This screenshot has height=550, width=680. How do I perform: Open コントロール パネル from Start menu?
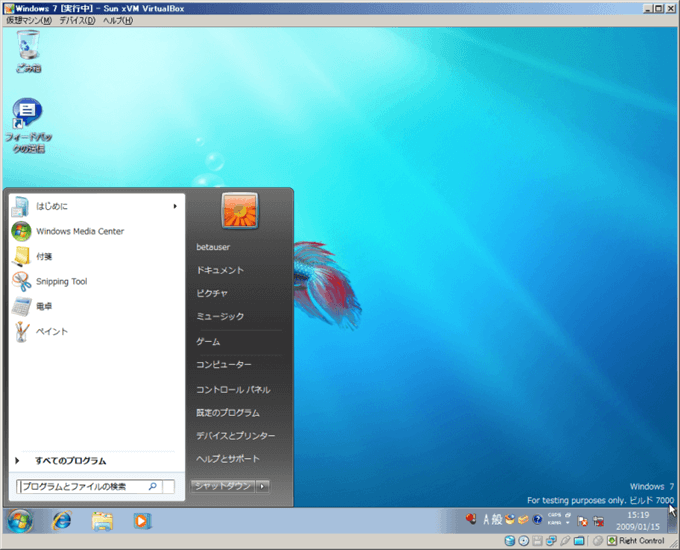[233, 389]
